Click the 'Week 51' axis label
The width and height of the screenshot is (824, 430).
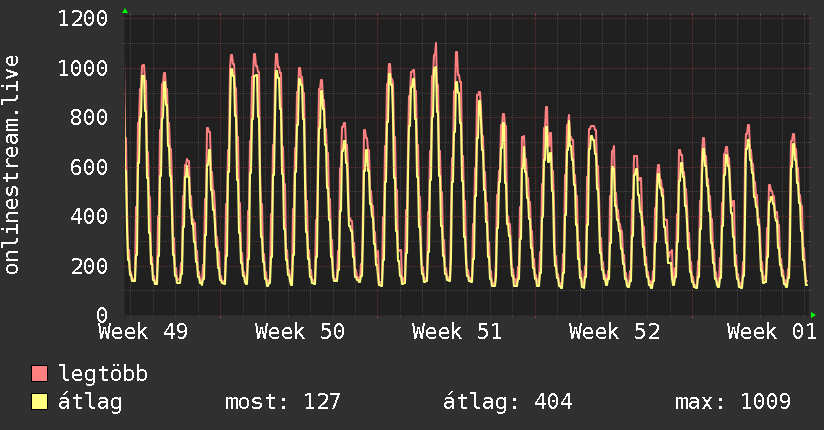(457, 332)
